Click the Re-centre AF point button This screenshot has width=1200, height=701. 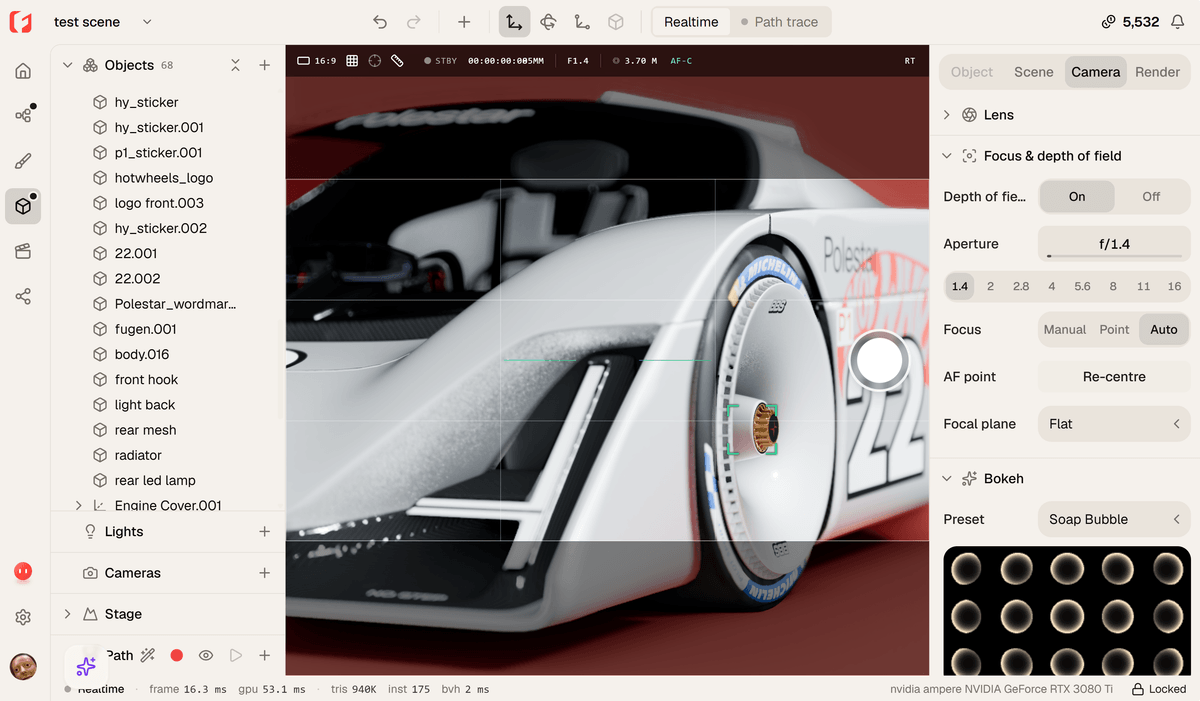1114,377
